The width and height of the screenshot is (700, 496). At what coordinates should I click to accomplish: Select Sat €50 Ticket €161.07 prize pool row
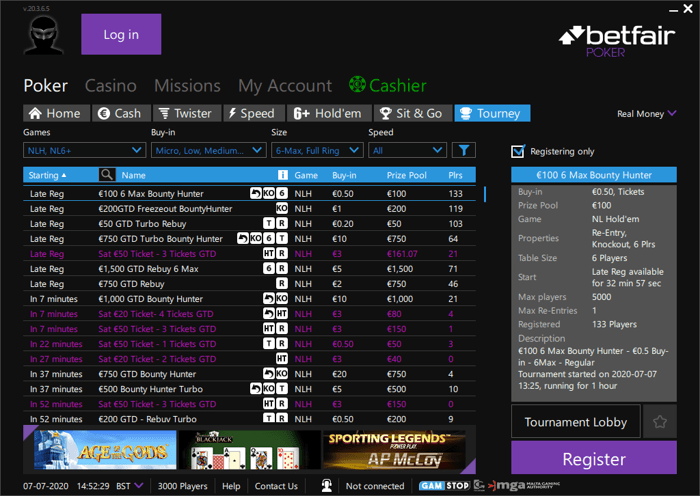(x=249, y=254)
